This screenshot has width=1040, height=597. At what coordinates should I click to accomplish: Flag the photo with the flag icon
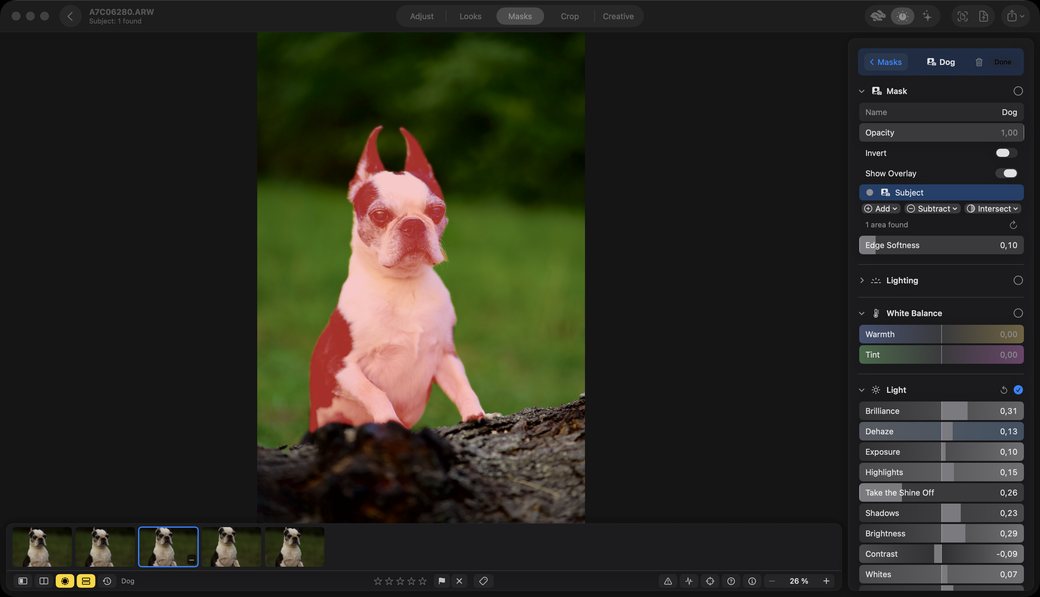[442, 581]
